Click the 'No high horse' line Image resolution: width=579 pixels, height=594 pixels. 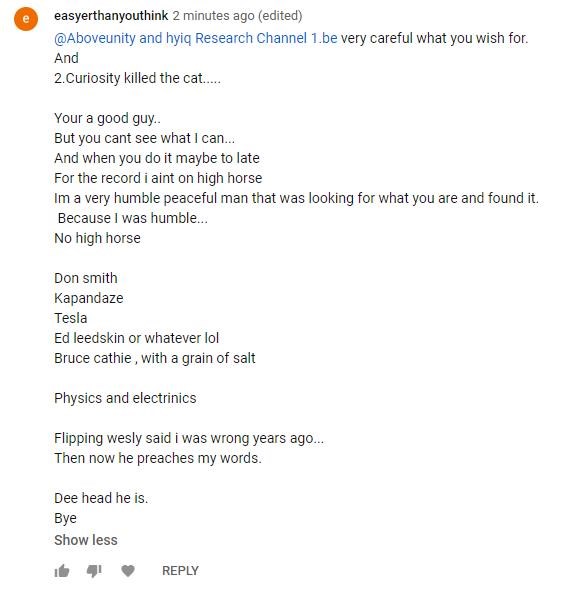coord(97,238)
